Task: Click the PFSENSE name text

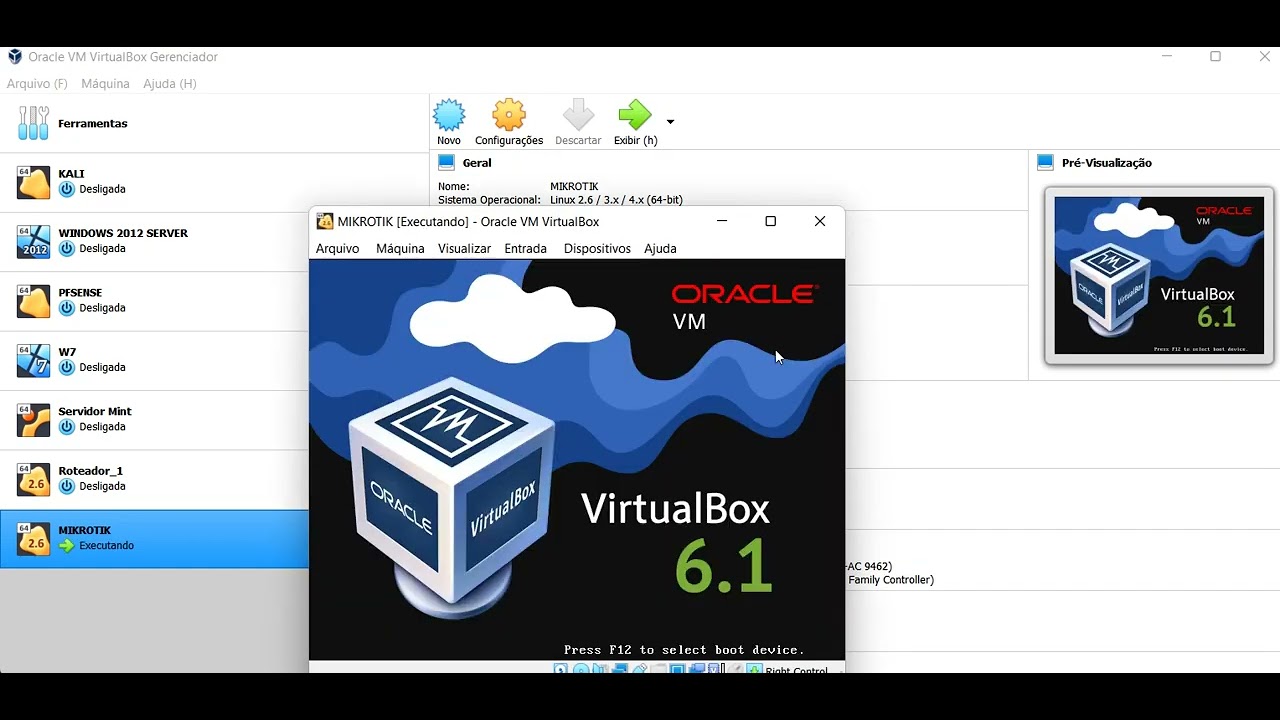Action: (x=80, y=293)
